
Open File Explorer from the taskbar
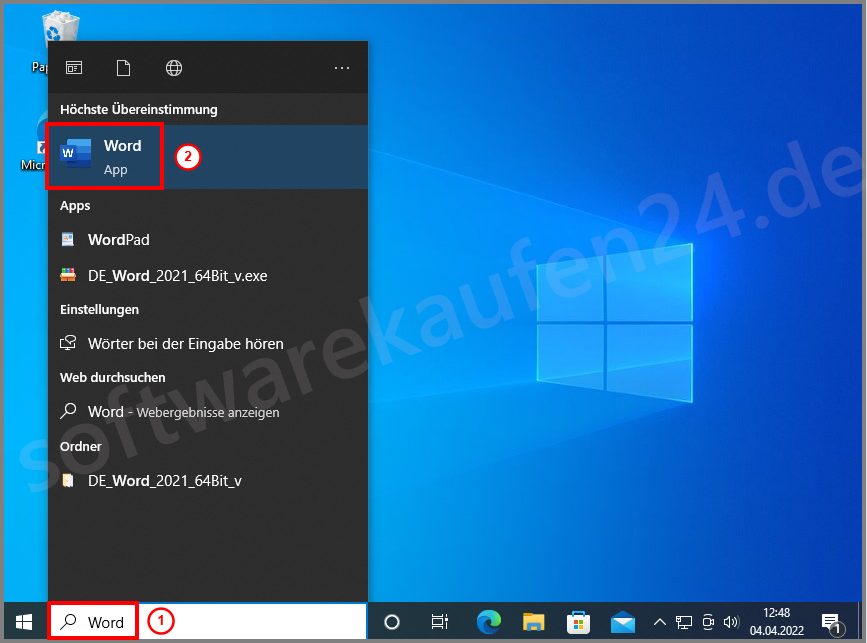533,621
